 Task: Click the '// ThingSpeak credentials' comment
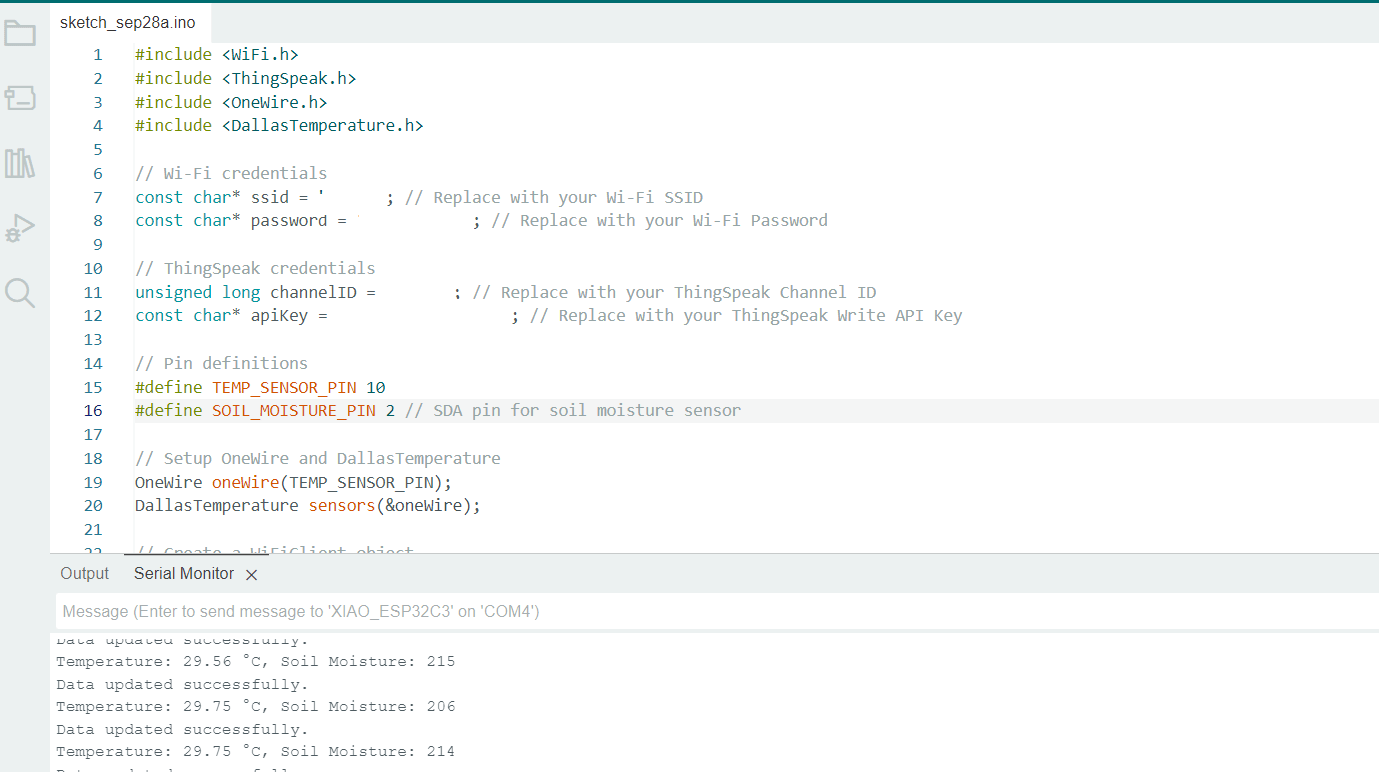pos(255,269)
